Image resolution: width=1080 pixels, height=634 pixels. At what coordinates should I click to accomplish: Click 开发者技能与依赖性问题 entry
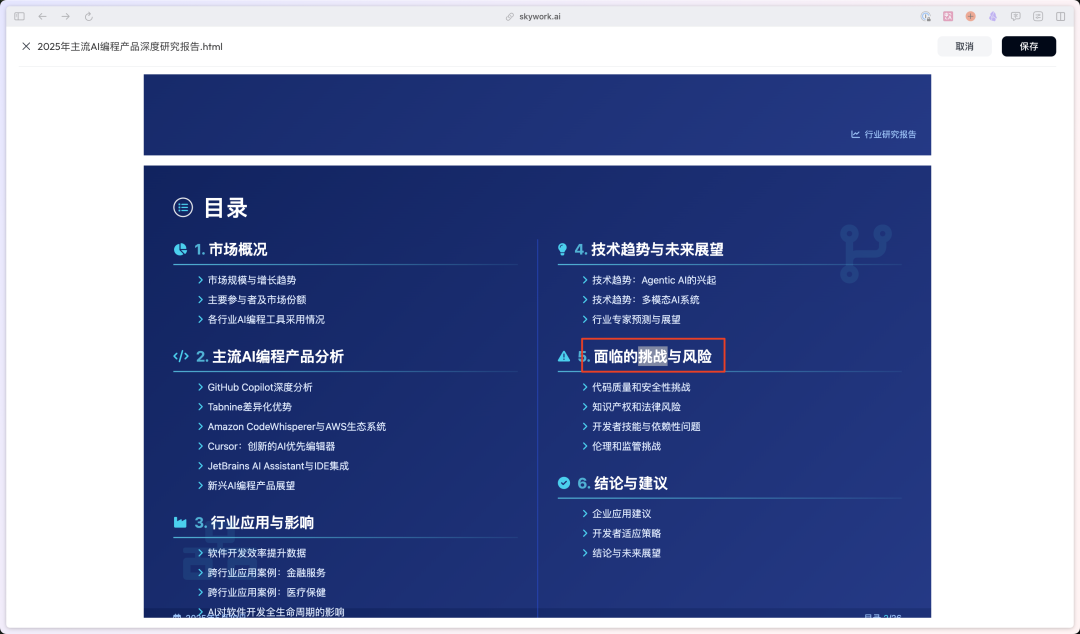tap(646, 427)
